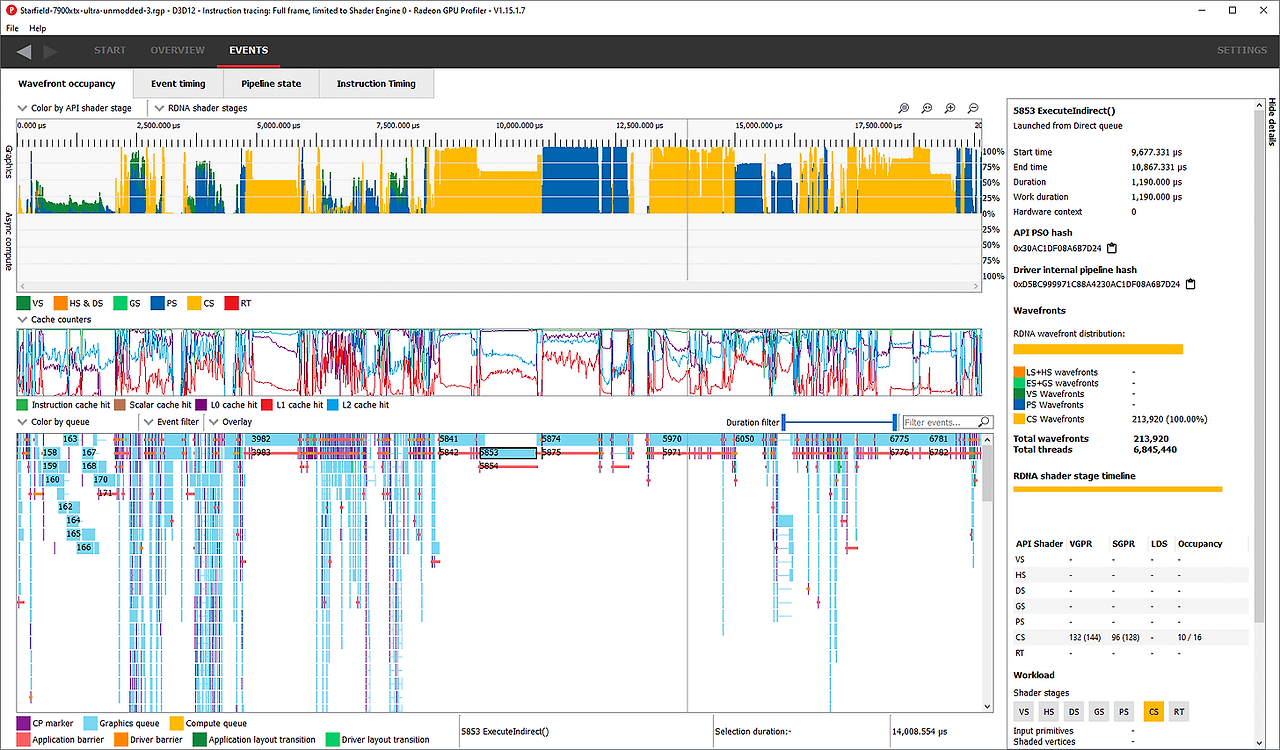Click the purple L0 cache hit legend swatch
Screen dimensions: 1280x750
pos(200,405)
